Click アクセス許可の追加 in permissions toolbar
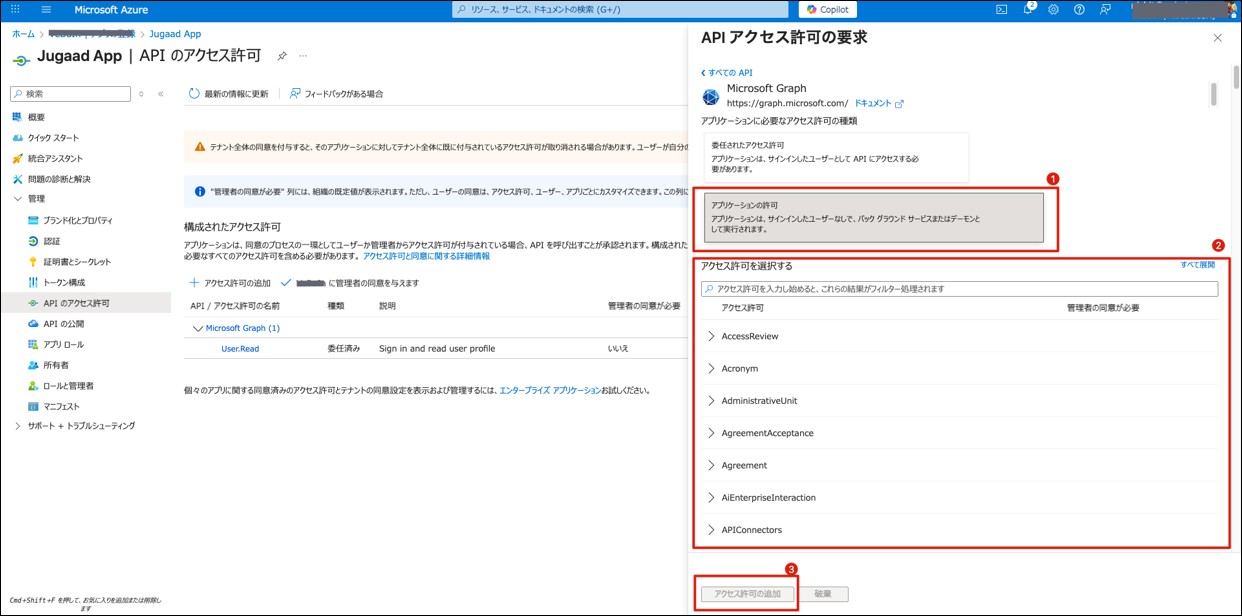1242x616 pixels. (x=230, y=283)
